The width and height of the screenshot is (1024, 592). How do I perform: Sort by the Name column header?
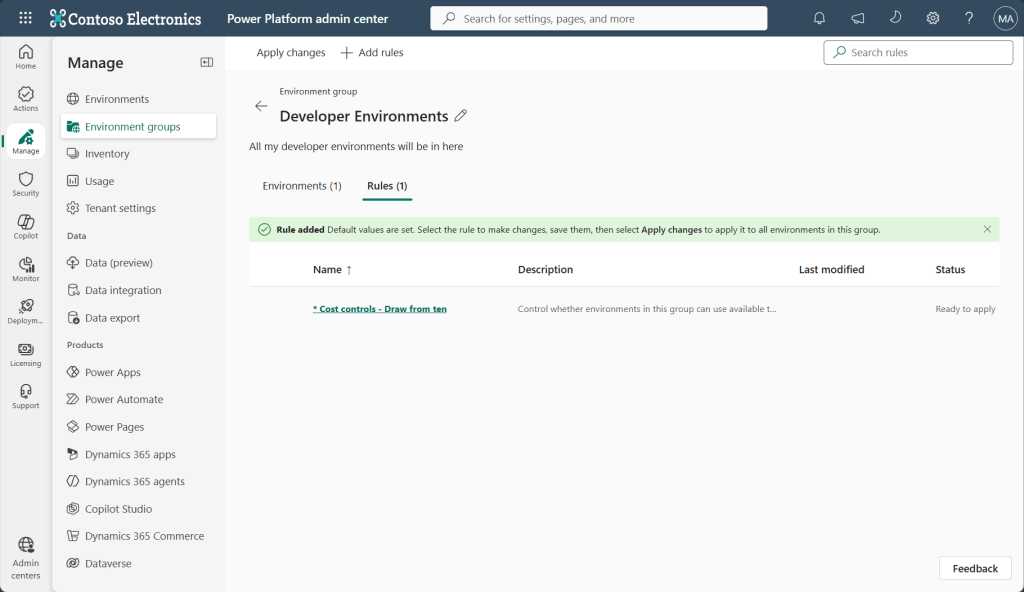(x=332, y=269)
